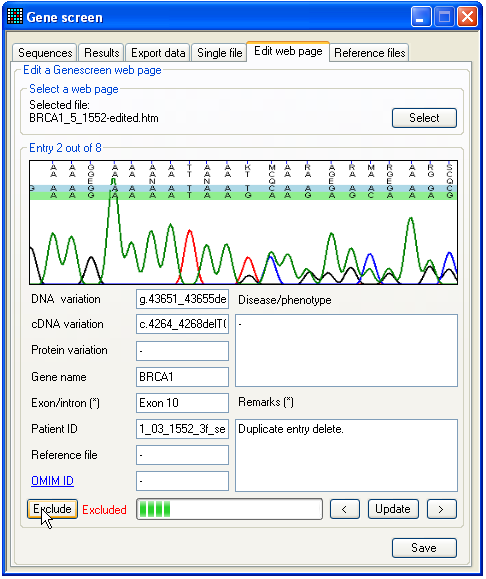Click the 'Entry 2 out of 8' label
Image resolution: width=486 pixels, height=579 pixels.
tap(65, 148)
